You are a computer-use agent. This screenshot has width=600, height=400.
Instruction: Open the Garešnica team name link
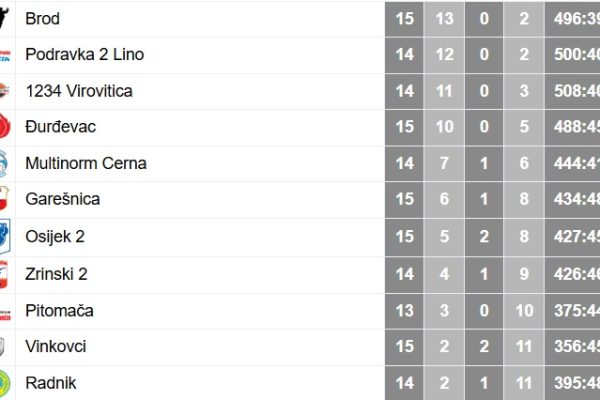point(63,199)
